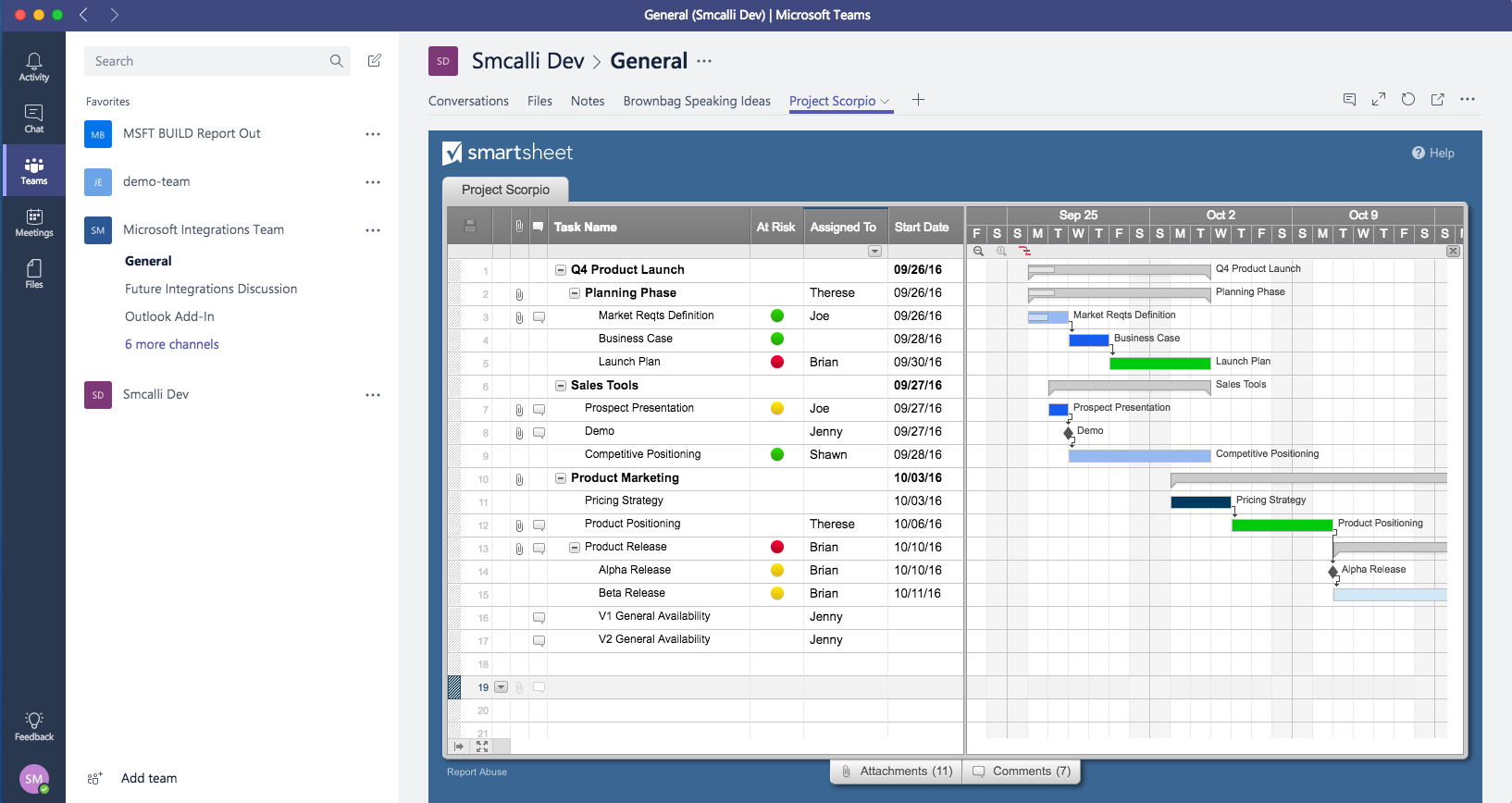Collapse the Product Marketing section

pos(561,478)
